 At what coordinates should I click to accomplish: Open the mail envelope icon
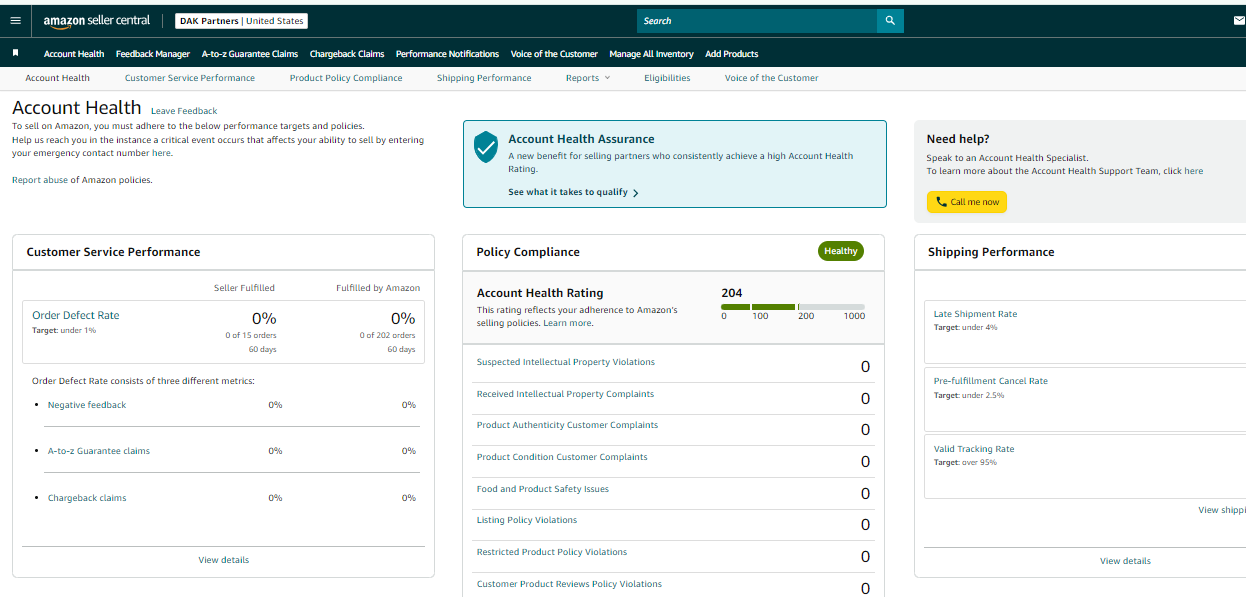click(1239, 20)
